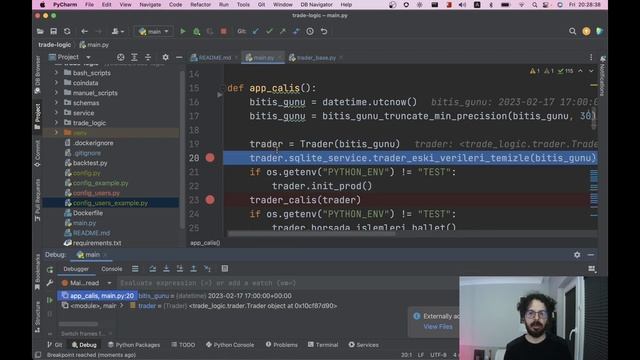Viewport: 640px width, 360px height.
Task: Toggle the breakpoint on line 23
Action: pyautogui.click(x=210, y=200)
